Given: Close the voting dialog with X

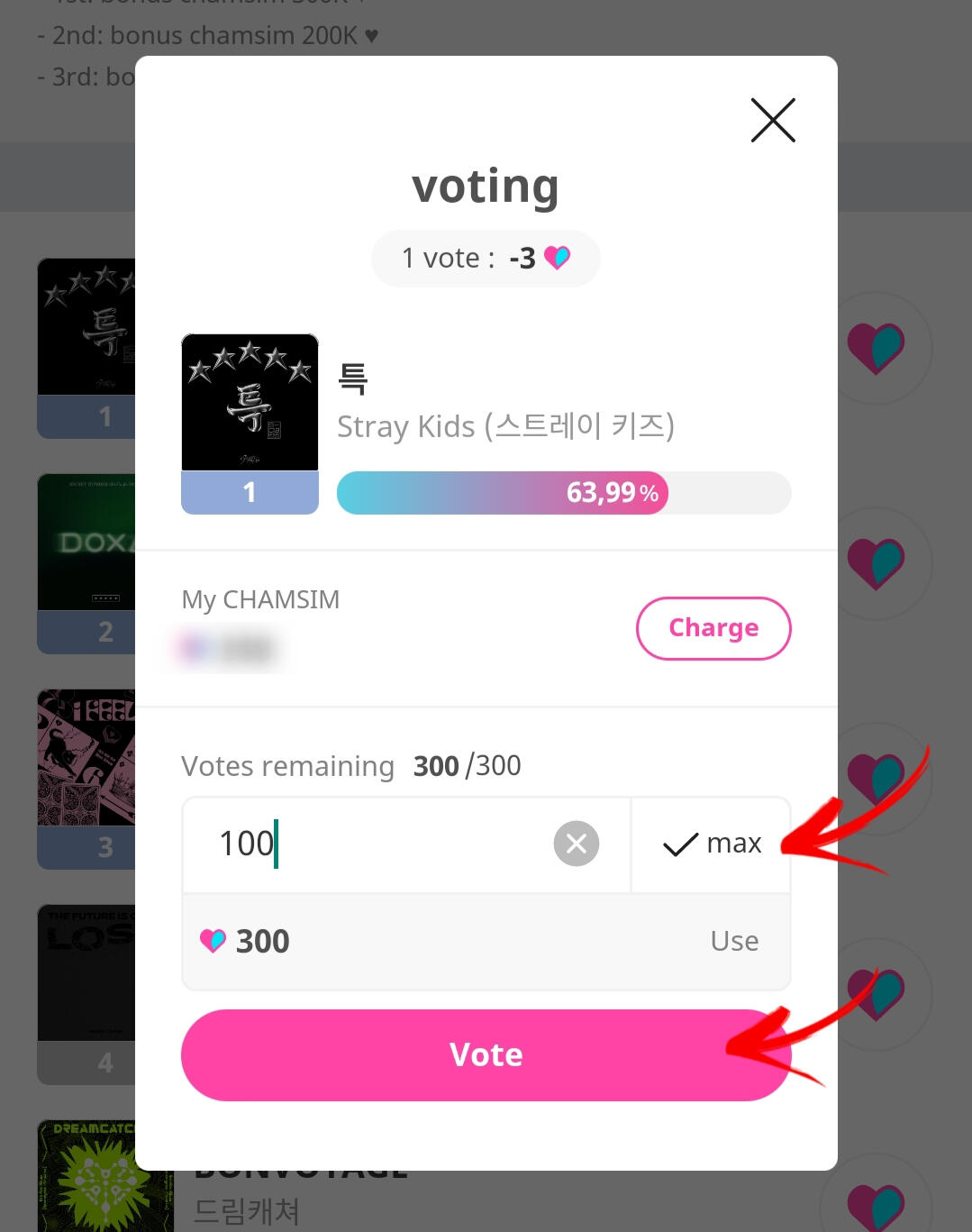Looking at the screenshot, I should pyautogui.click(x=773, y=120).
